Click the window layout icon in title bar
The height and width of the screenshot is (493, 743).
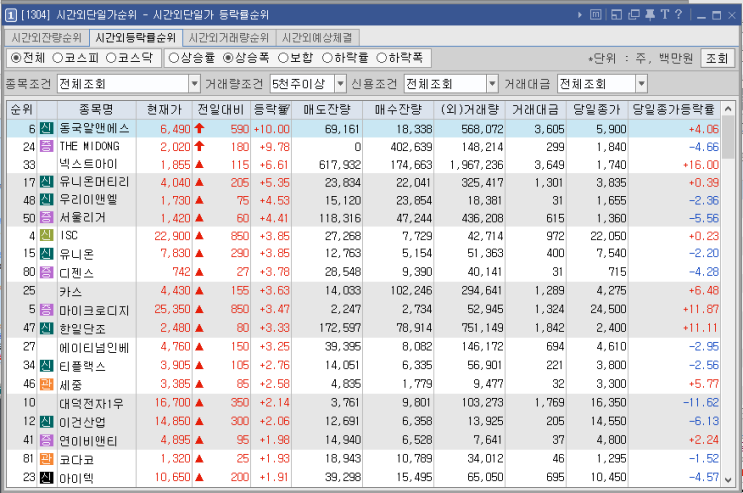pos(616,15)
